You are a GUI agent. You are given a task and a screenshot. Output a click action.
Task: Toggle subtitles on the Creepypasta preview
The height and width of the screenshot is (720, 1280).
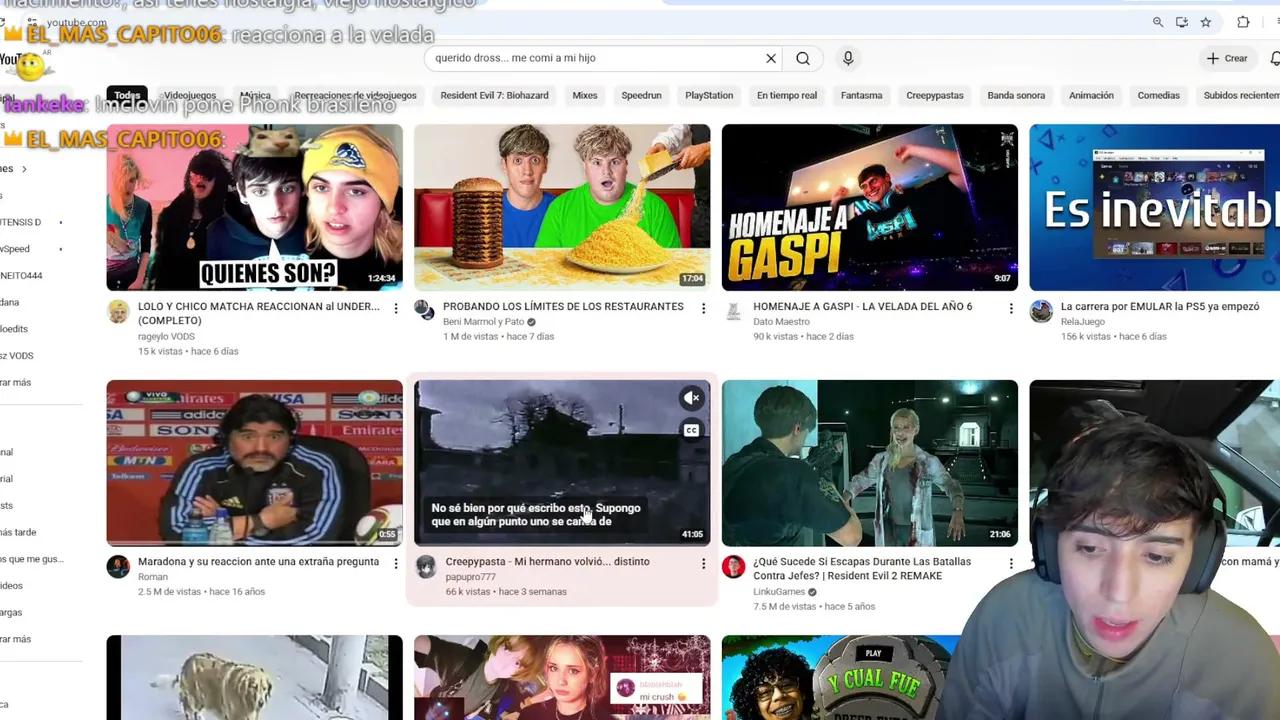(x=691, y=430)
